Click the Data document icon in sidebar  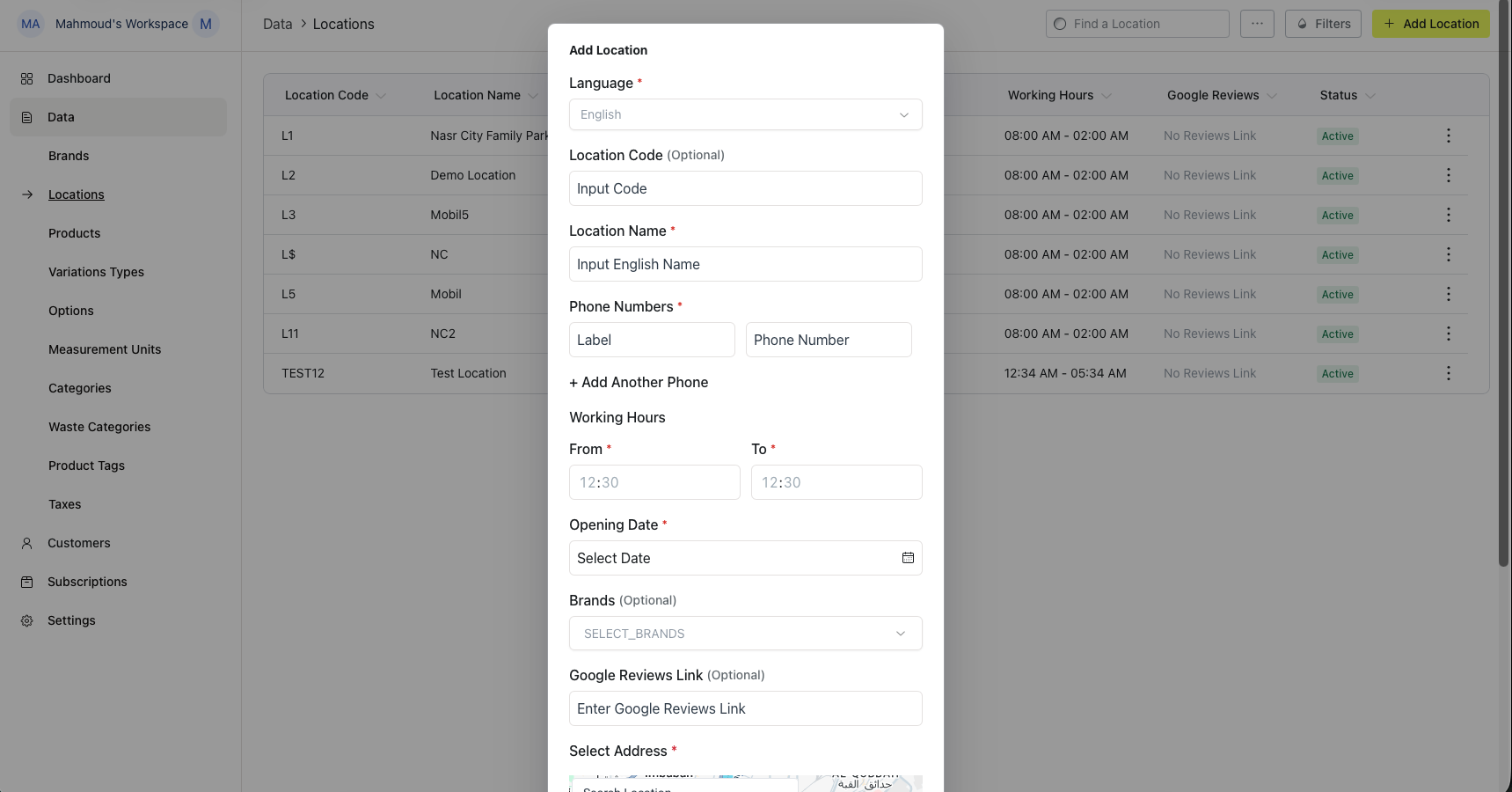27,117
